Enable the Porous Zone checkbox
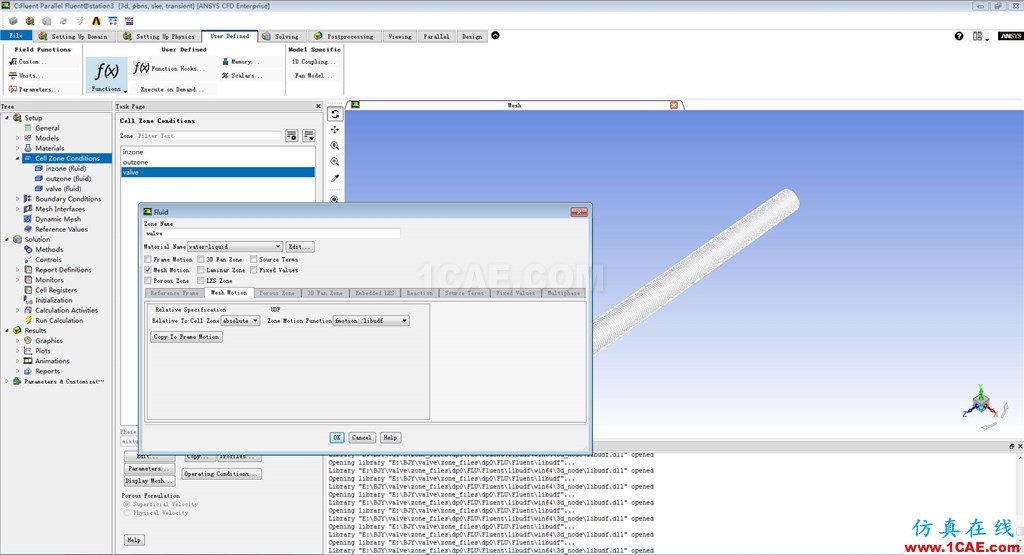This screenshot has width=1024, height=555. click(148, 280)
